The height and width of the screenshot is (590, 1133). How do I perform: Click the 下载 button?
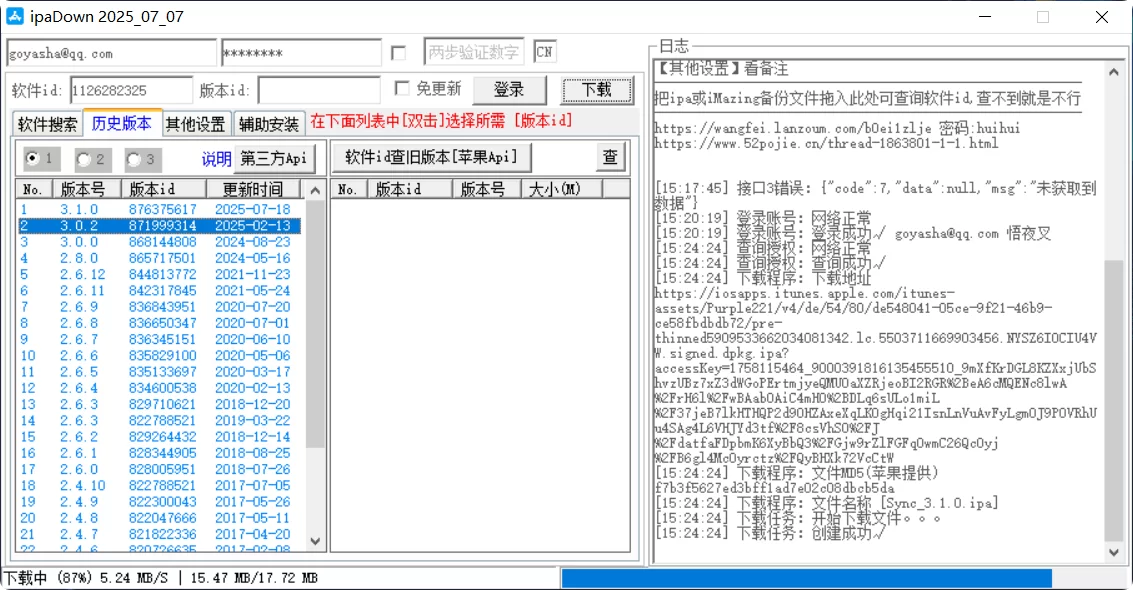click(597, 88)
